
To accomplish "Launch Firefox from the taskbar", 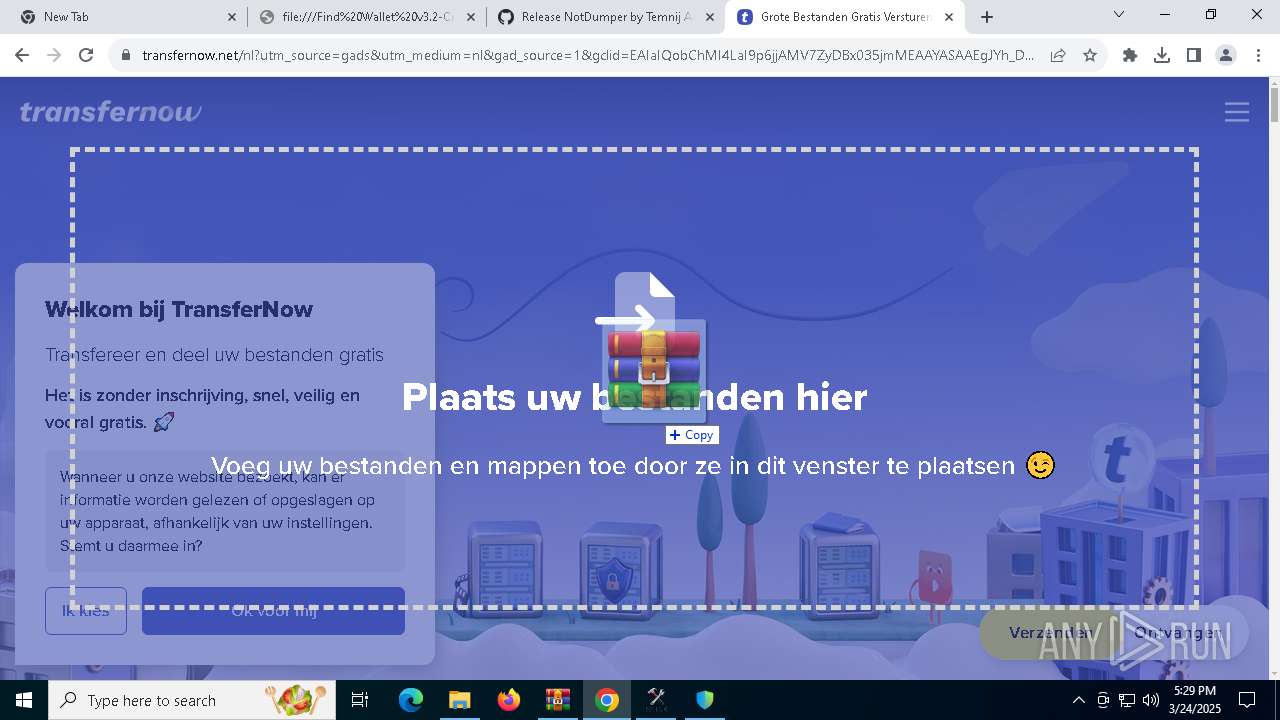I will click(x=508, y=700).
